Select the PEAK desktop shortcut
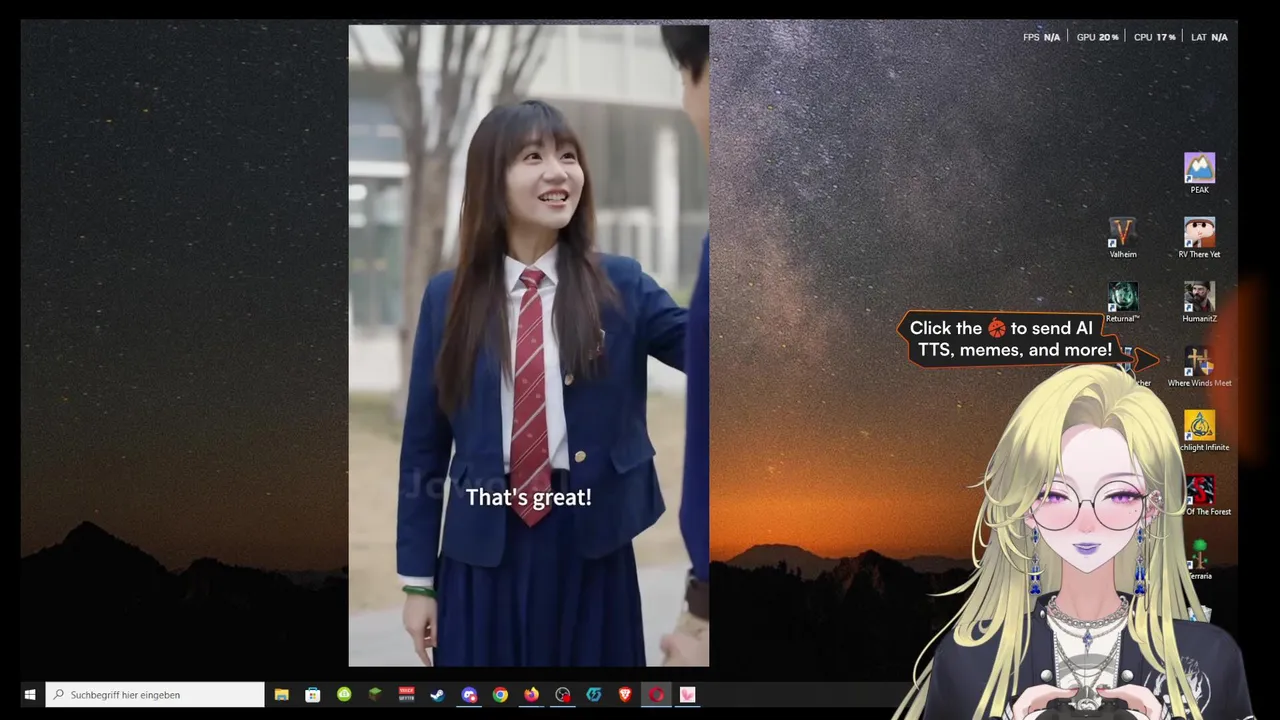 tap(1199, 173)
